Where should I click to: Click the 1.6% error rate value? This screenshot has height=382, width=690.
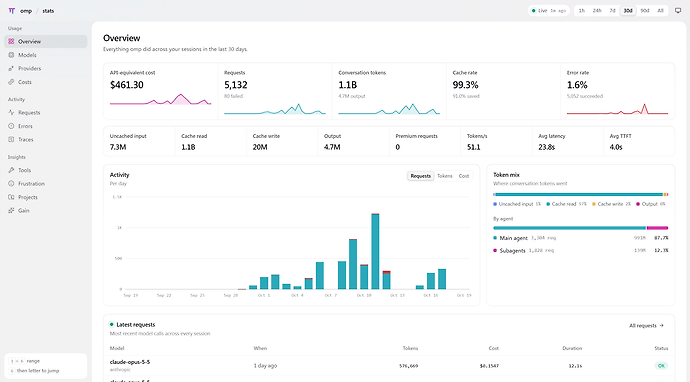(577, 85)
